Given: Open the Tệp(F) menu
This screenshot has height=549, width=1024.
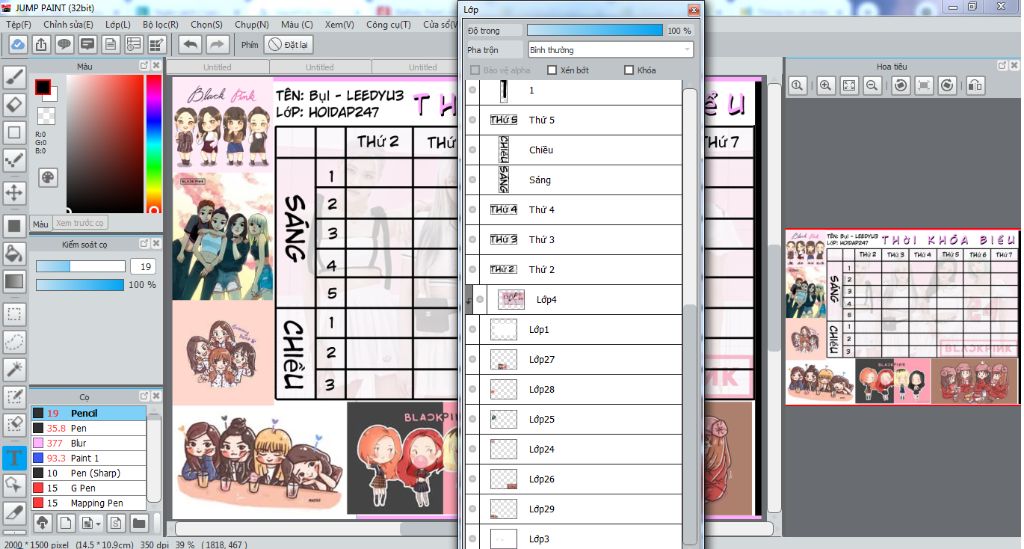Looking at the screenshot, I should [x=18, y=24].
